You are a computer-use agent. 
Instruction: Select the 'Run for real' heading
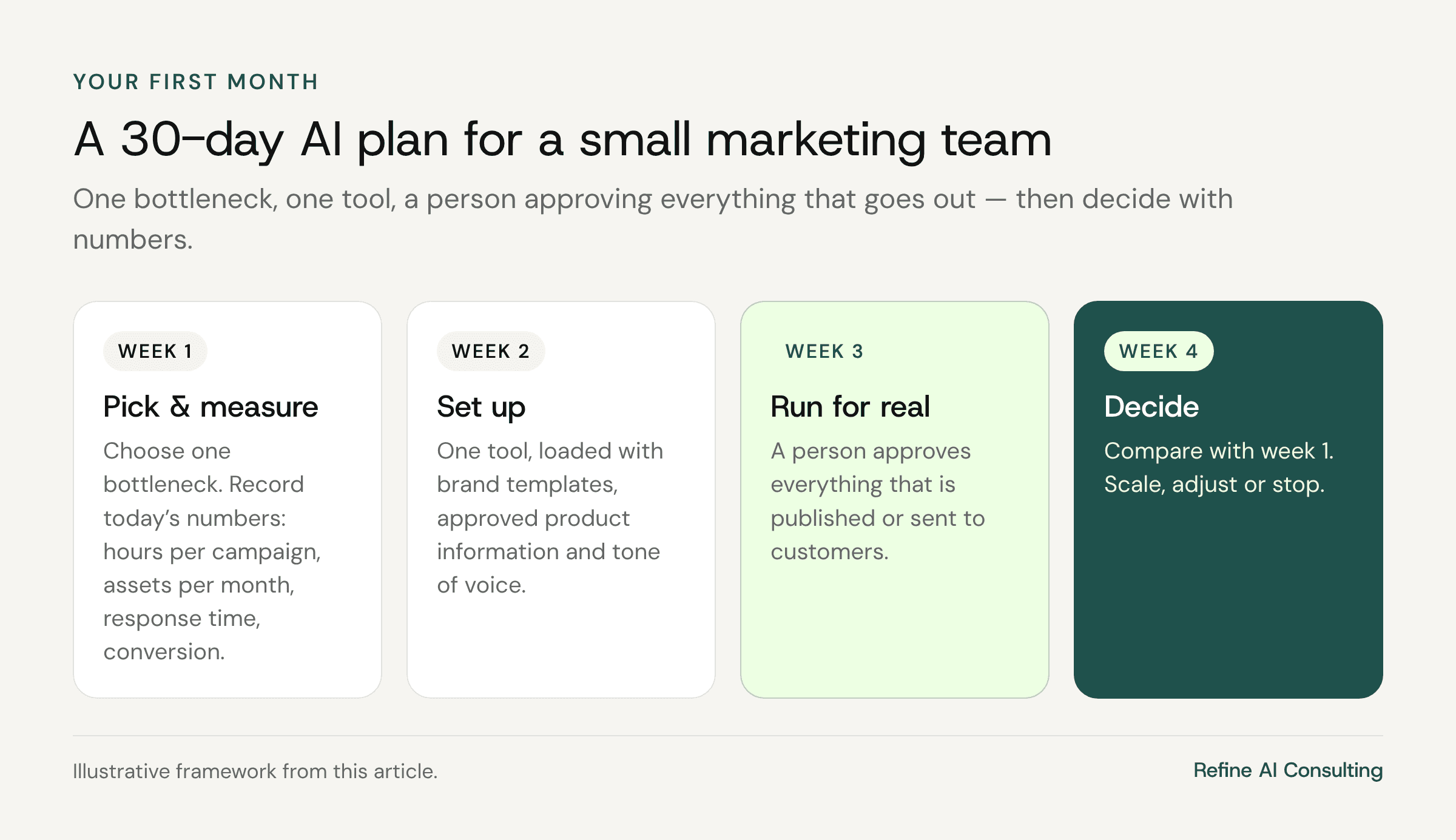[850, 406]
